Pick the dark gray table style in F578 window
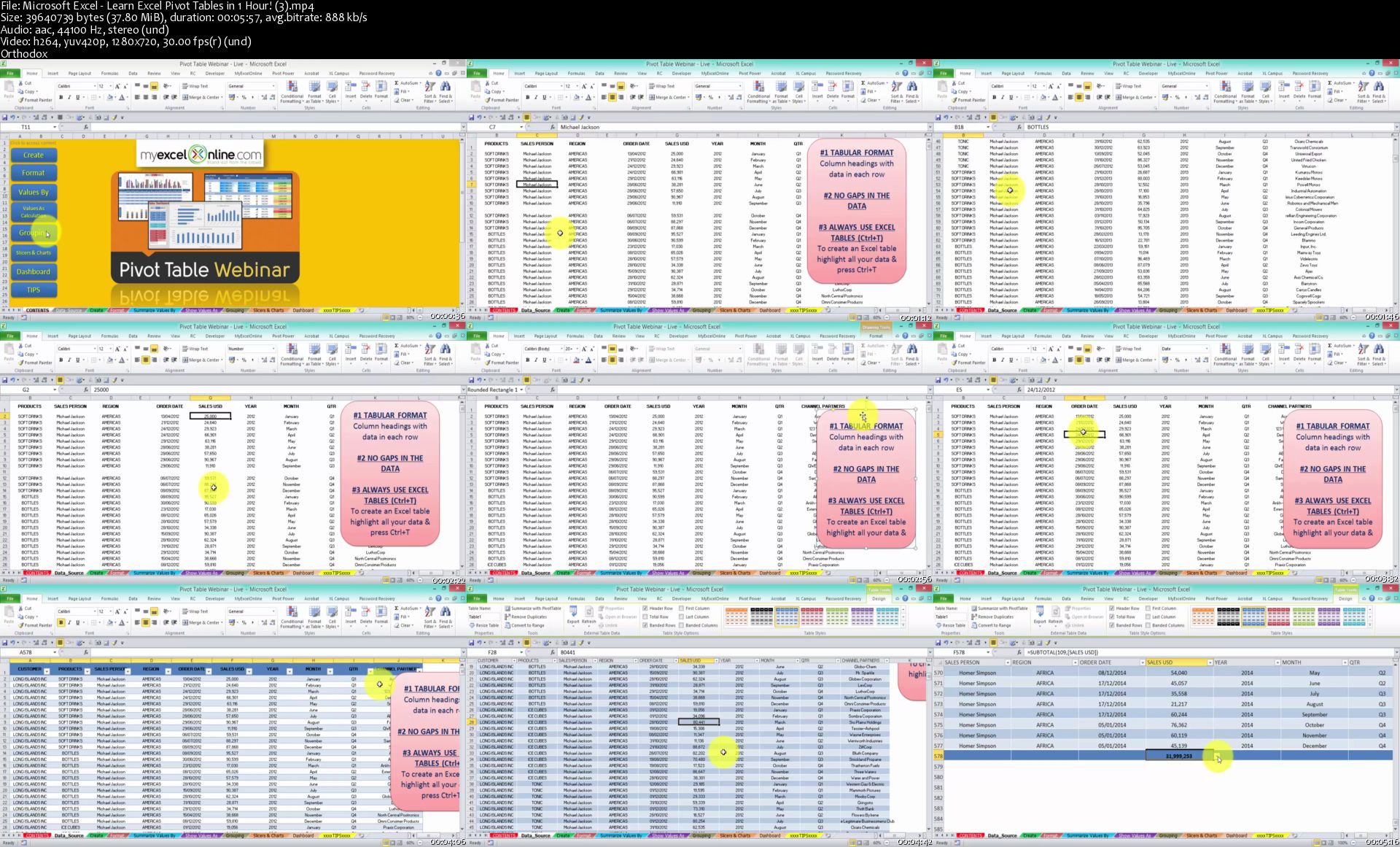This screenshot has height=847, width=1400. pos(1229,616)
